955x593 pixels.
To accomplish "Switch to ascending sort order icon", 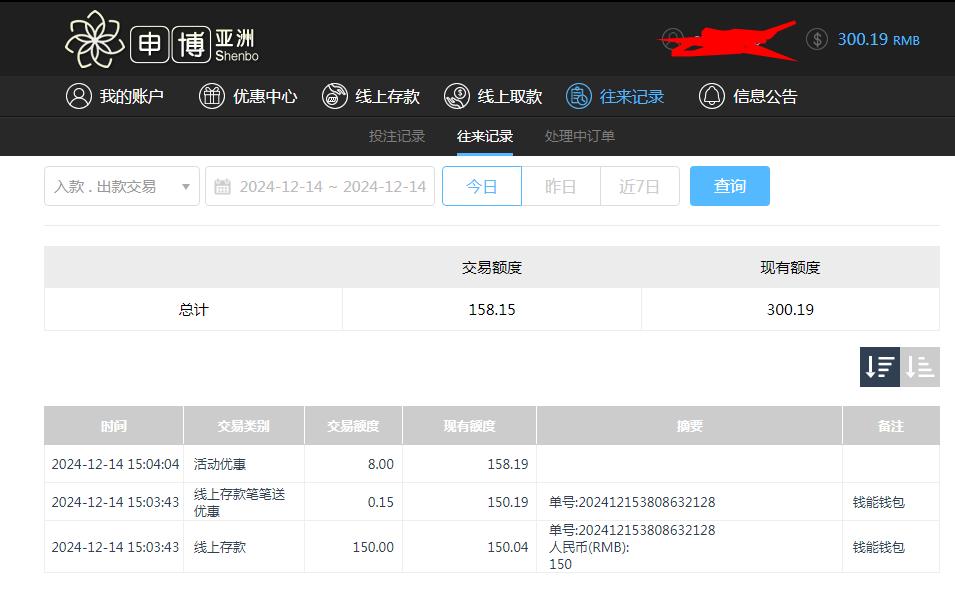I will coord(921,367).
